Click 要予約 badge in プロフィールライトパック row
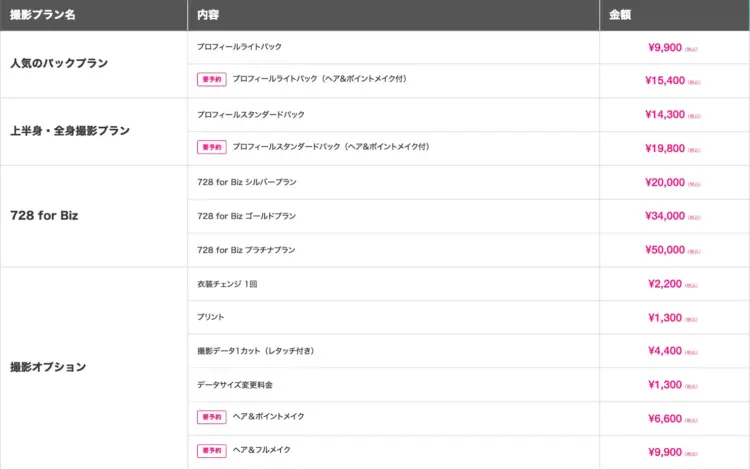 211,79
